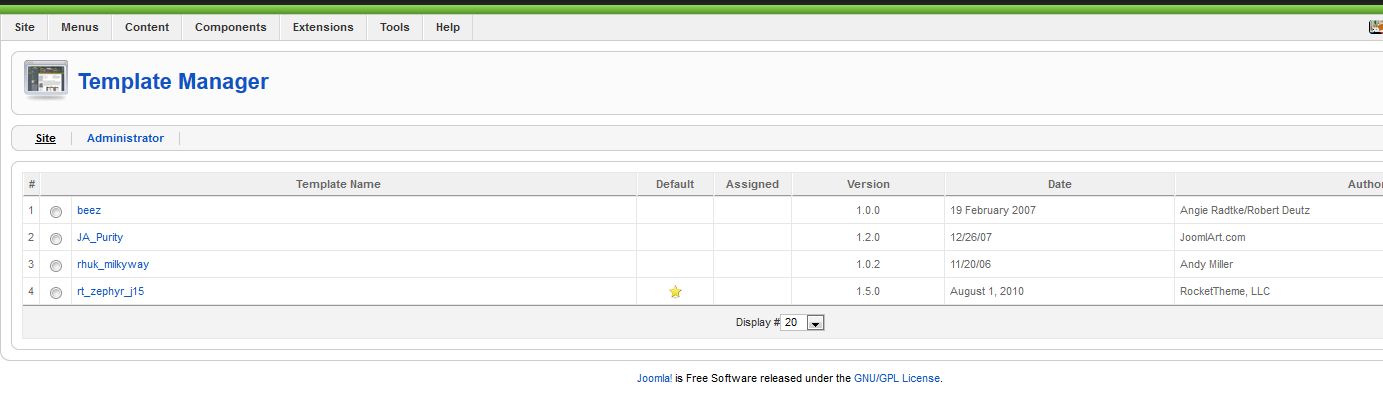Open the Components menu
Viewport: 1383px width, 397px height.
point(231,27)
